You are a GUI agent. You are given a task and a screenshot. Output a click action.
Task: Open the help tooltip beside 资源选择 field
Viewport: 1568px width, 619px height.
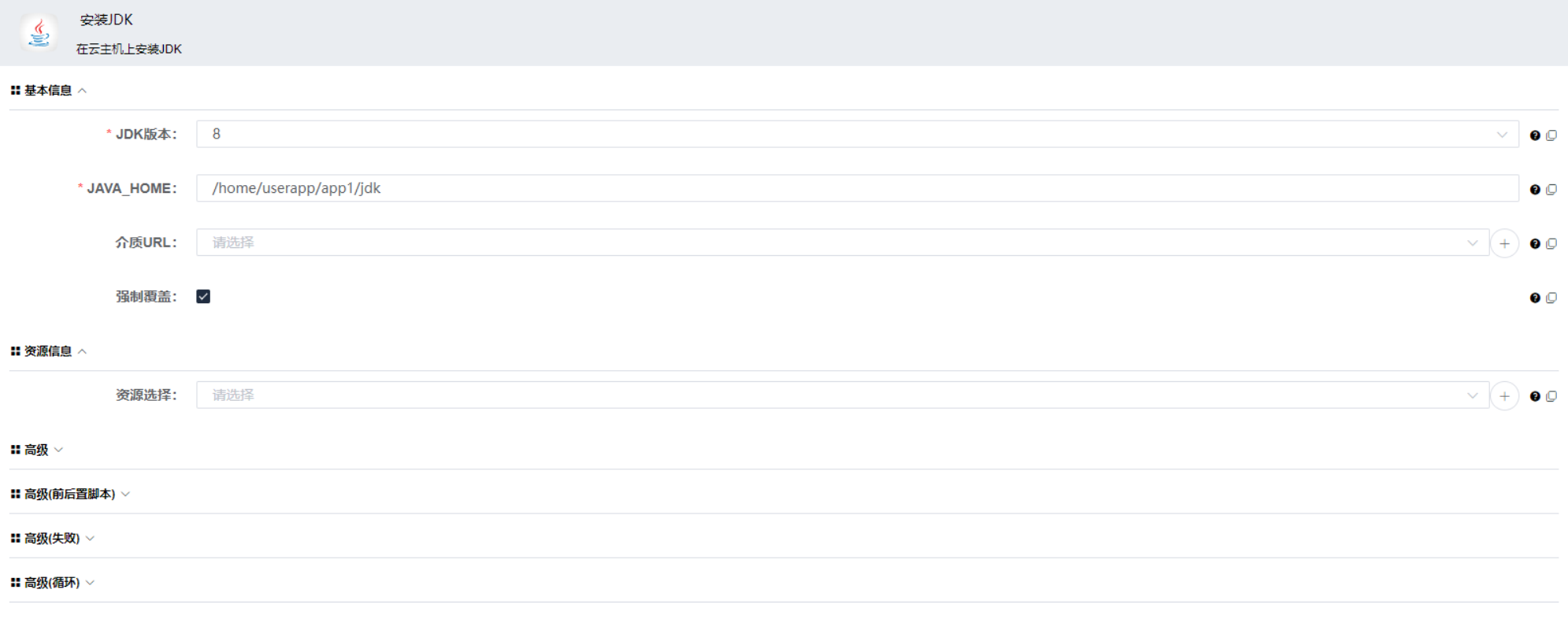click(x=1534, y=396)
